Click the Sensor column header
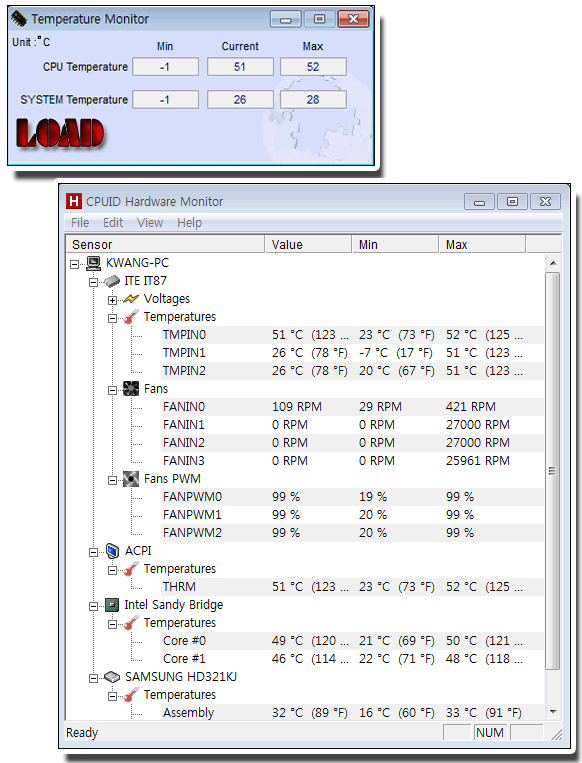This screenshot has height=763, width=582. (x=165, y=244)
